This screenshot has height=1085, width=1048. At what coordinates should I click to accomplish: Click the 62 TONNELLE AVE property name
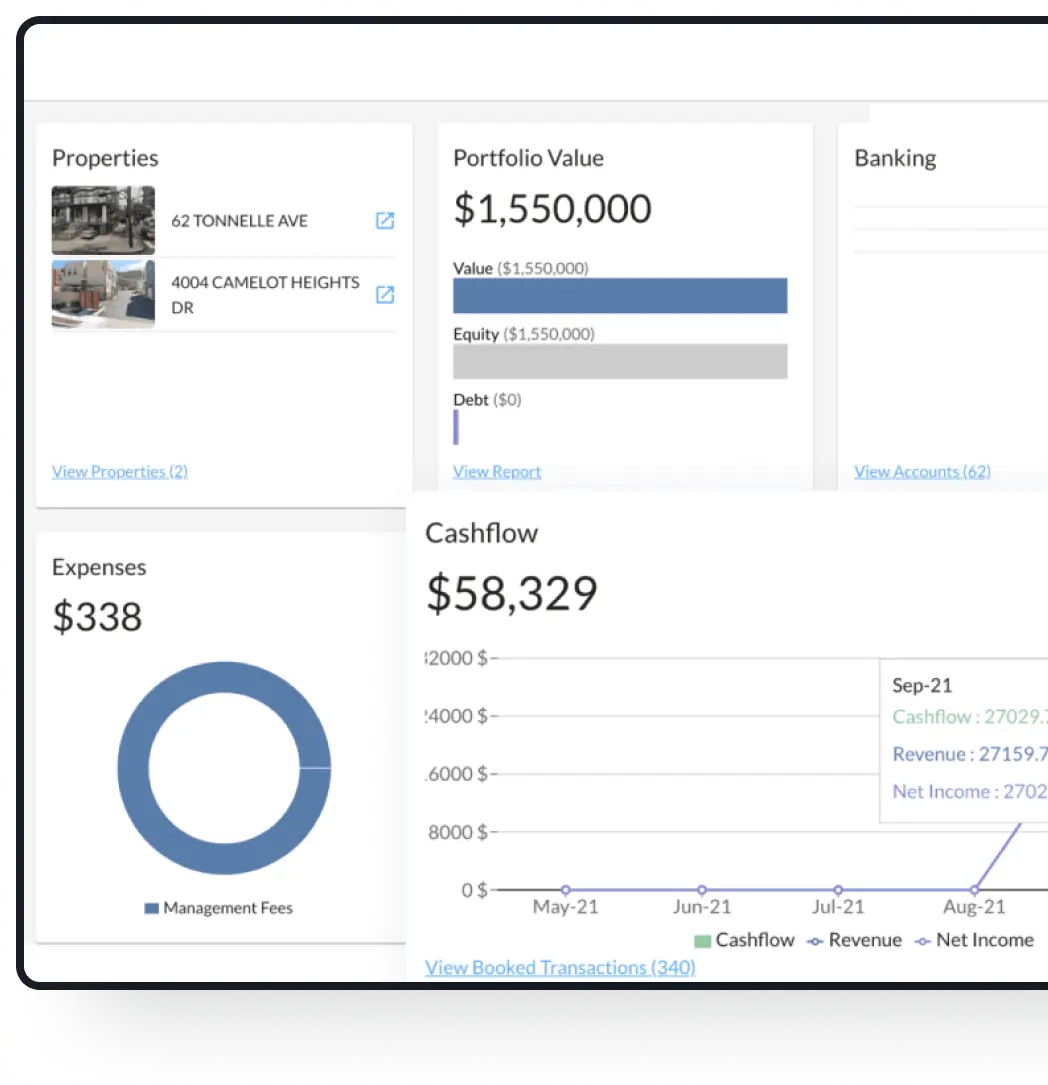tap(239, 221)
